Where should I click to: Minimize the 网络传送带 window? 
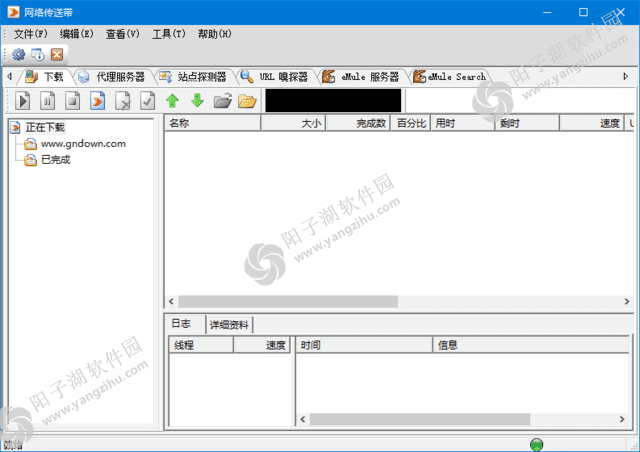tap(547, 12)
